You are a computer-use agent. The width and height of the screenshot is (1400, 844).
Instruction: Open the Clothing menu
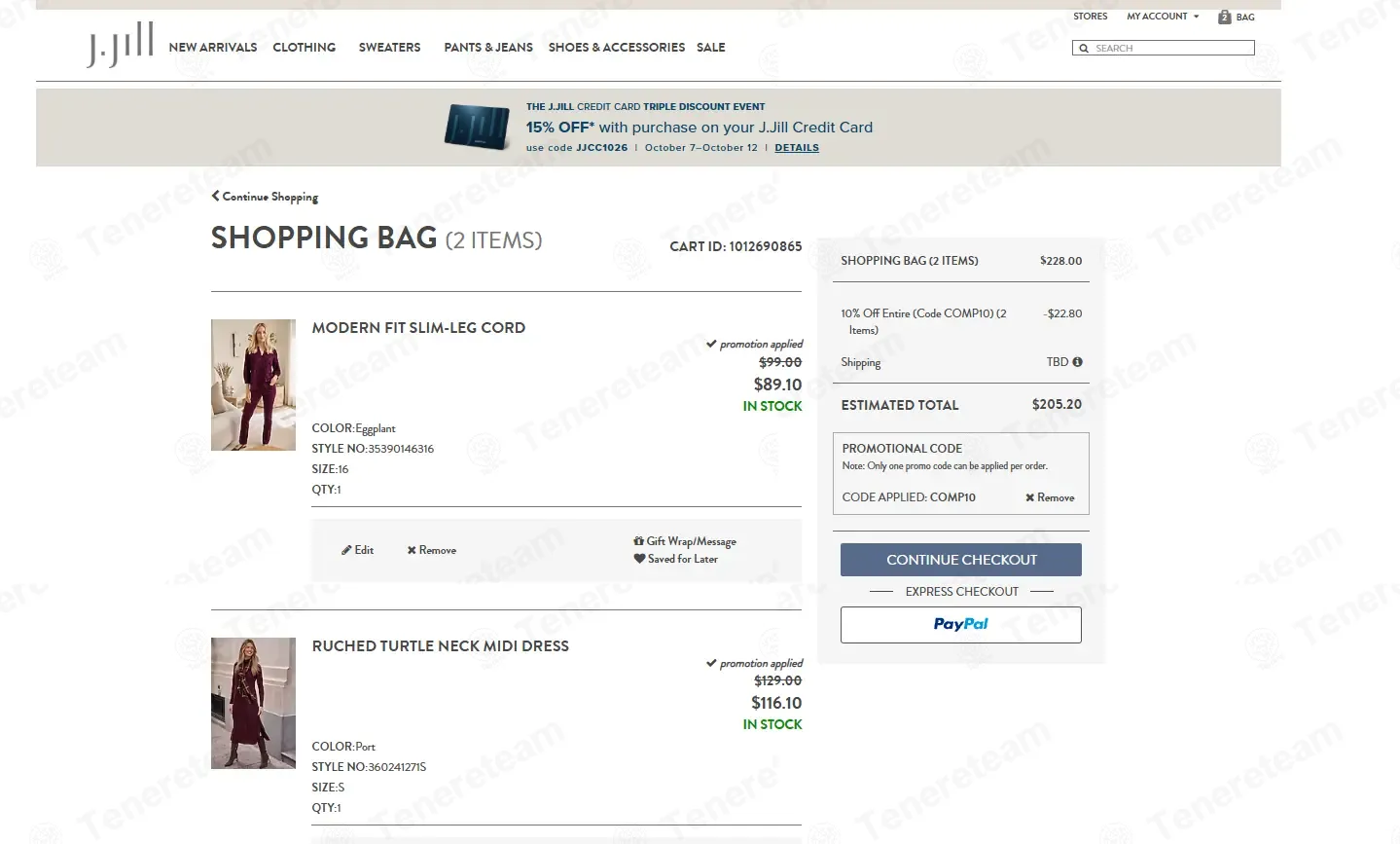click(x=305, y=47)
